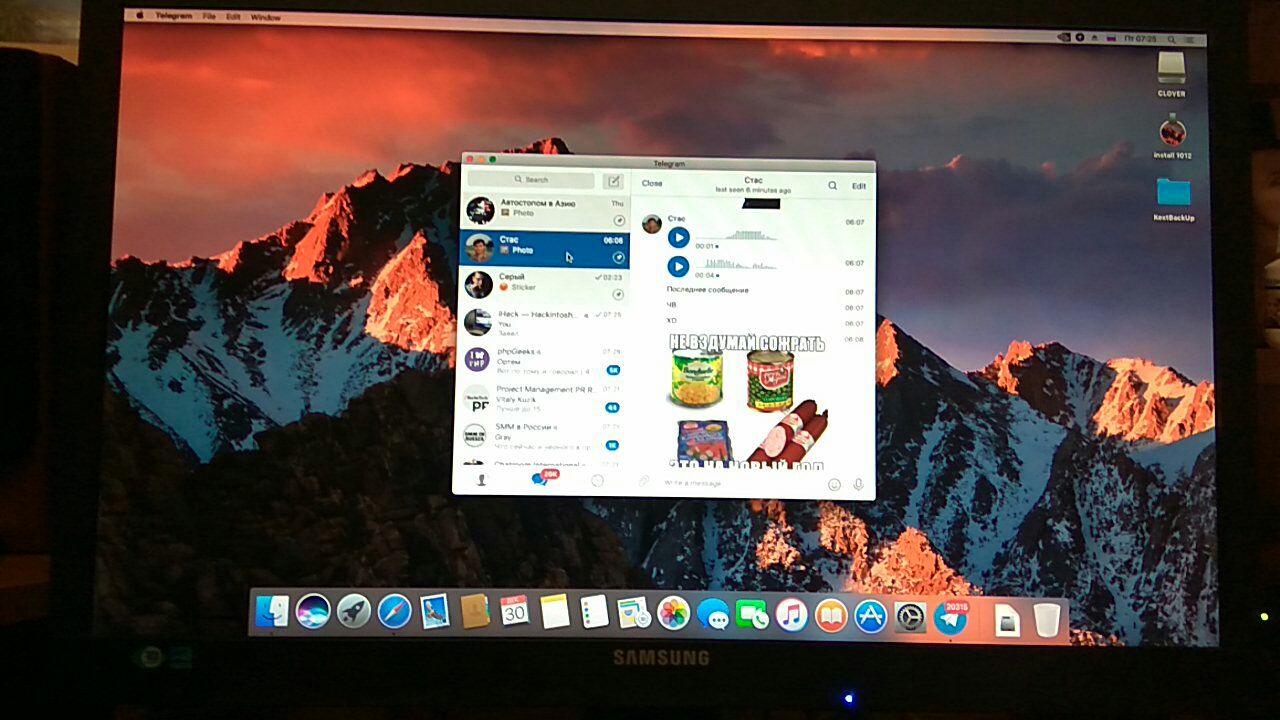
Task: Open the SMM в России chat
Action: click(539, 435)
